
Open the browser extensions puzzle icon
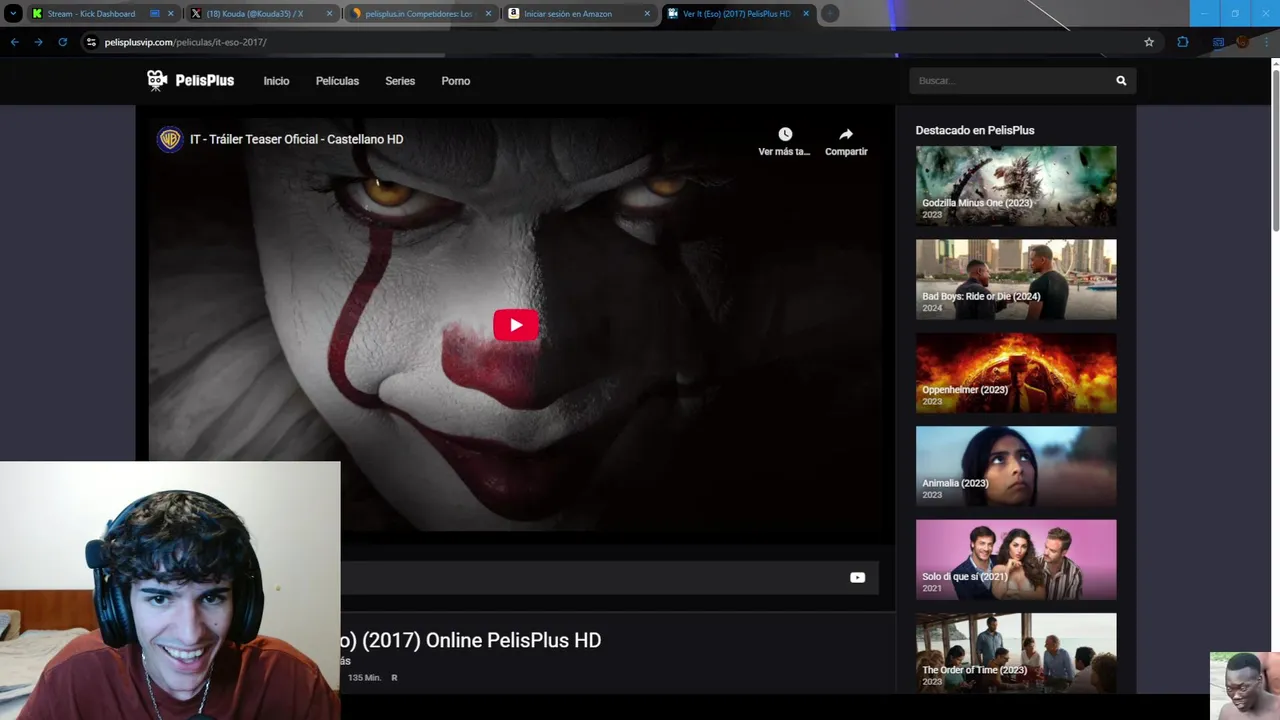1183,42
